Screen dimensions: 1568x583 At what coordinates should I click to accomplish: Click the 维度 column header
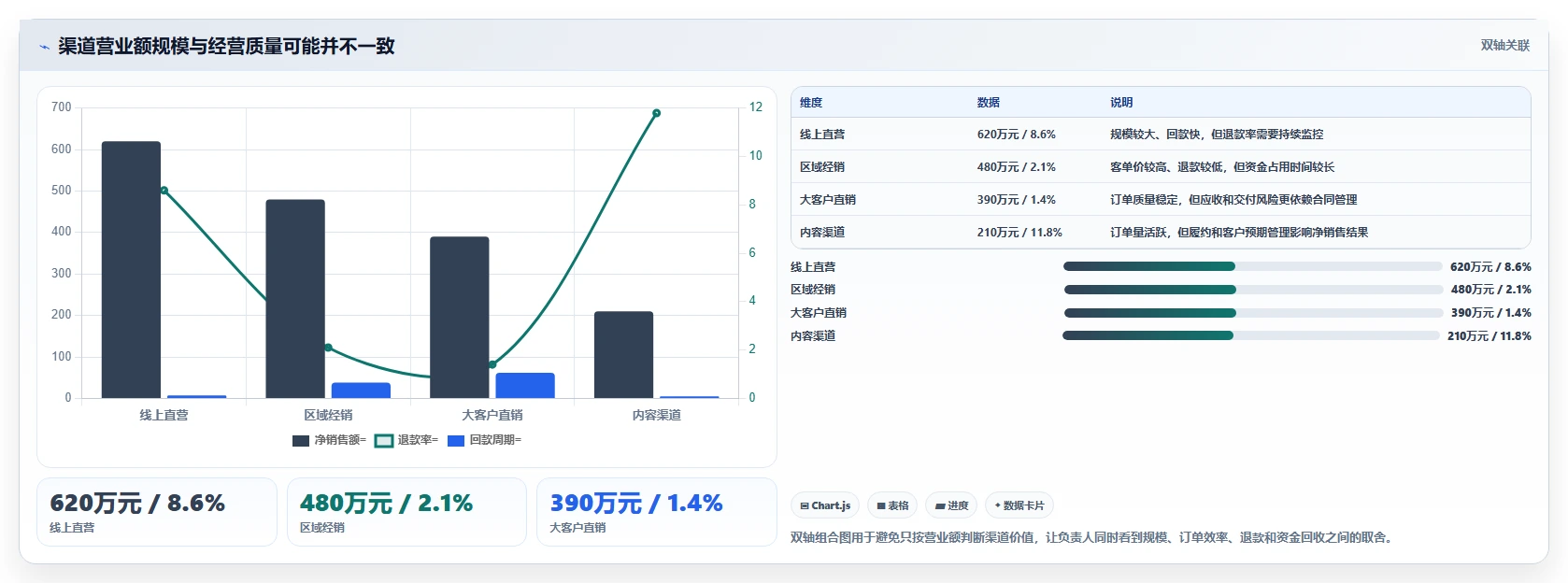point(811,103)
